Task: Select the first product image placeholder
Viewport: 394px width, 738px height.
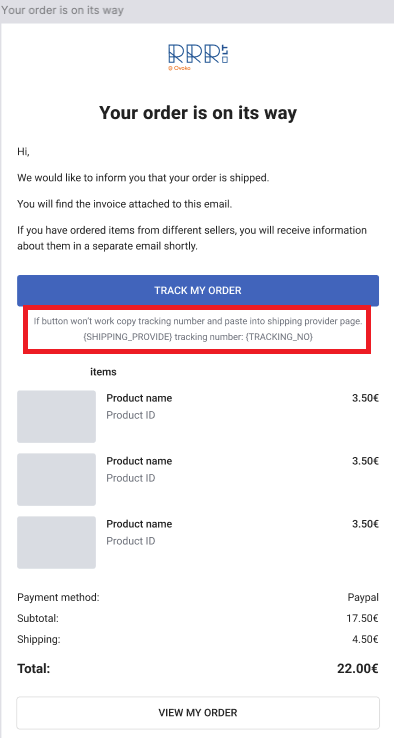Action: [x=56, y=417]
